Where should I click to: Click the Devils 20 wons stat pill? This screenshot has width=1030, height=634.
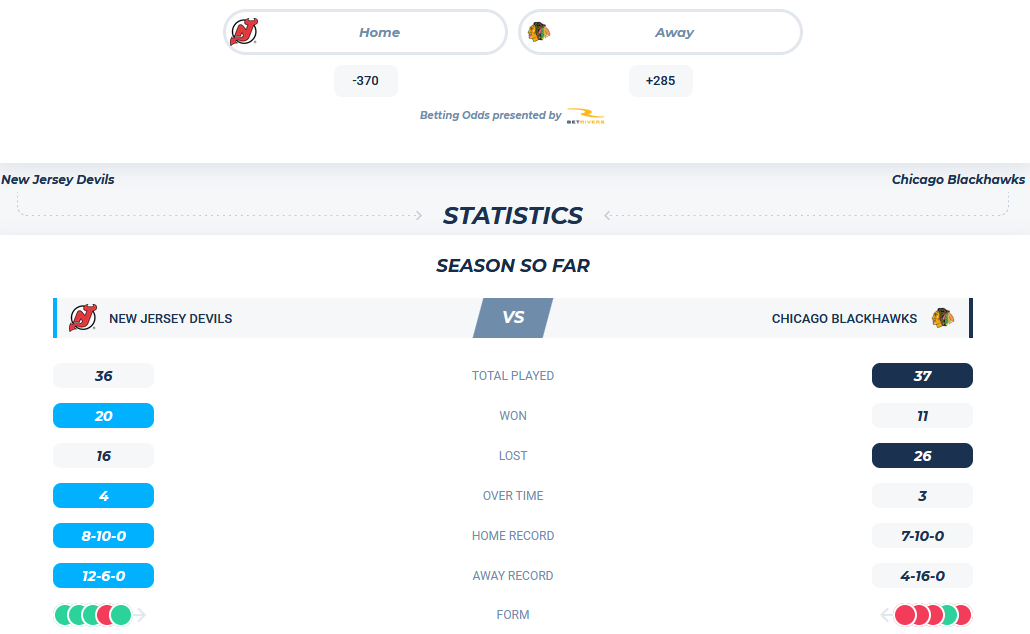point(104,416)
